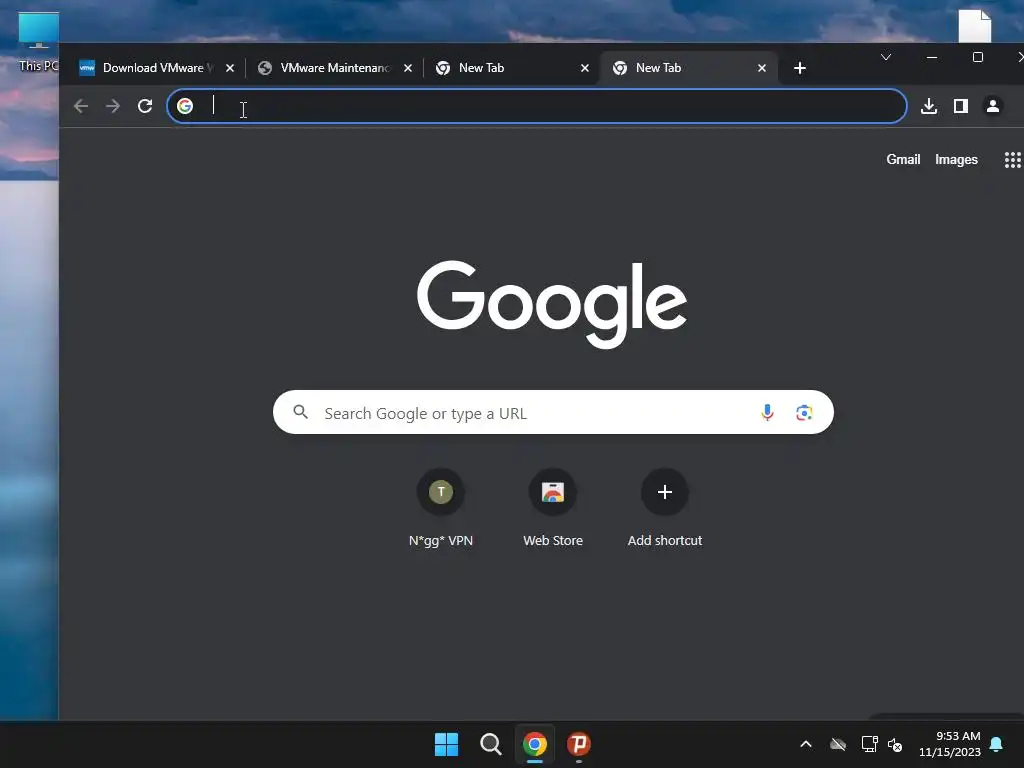Screen dimensions: 1024x768
Task: Click the magnifier icon in search box
Action: (300, 412)
